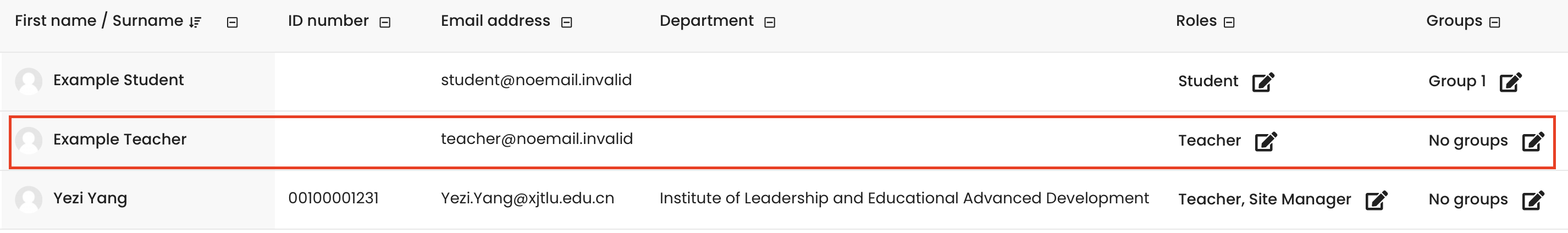Image resolution: width=1568 pixels, height=233 pixels.
Task: Sort table by First name
Action: [56, 21]
